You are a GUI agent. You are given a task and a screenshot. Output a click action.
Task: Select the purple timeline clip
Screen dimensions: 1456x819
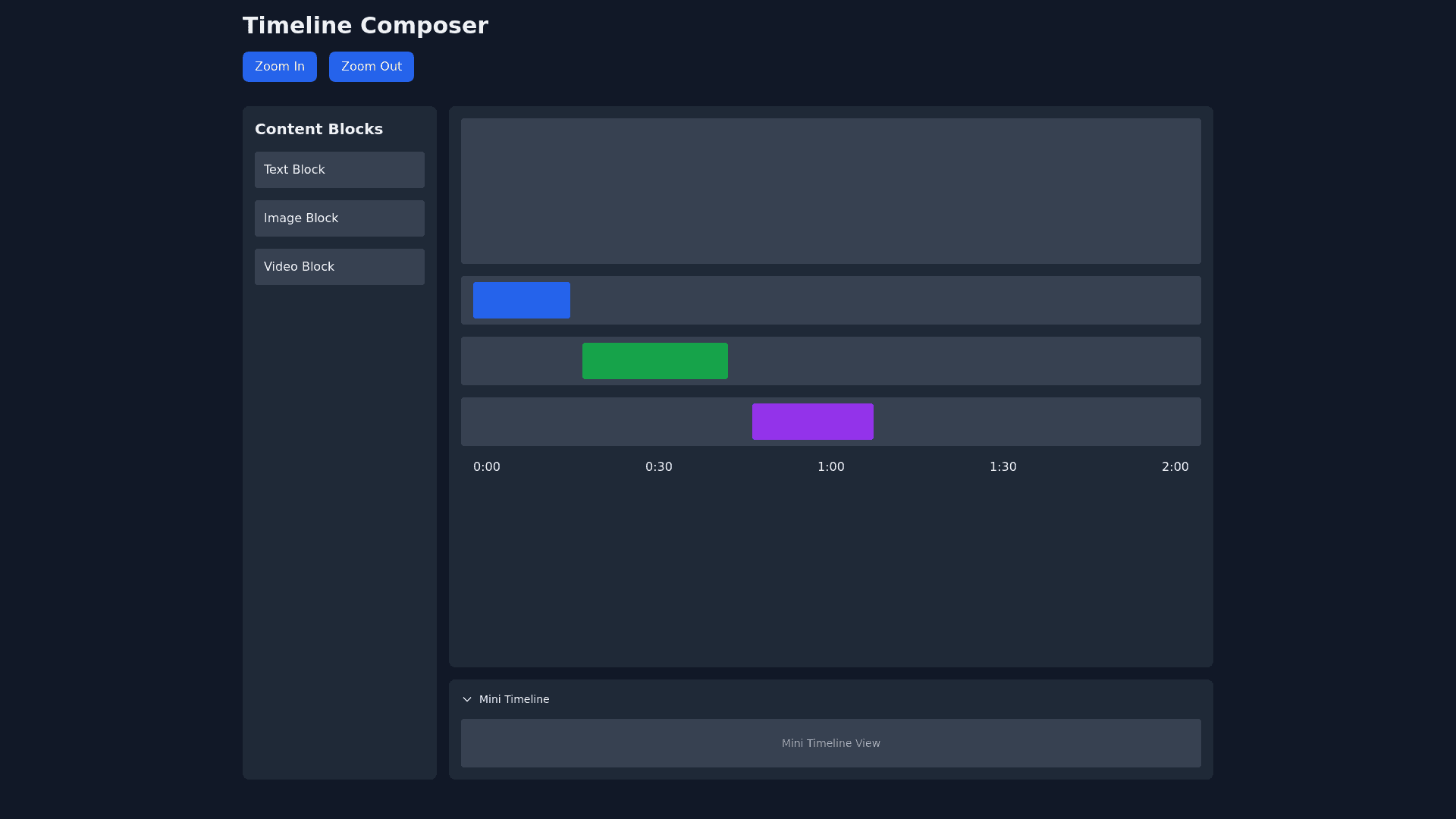(x=812, y=422)
